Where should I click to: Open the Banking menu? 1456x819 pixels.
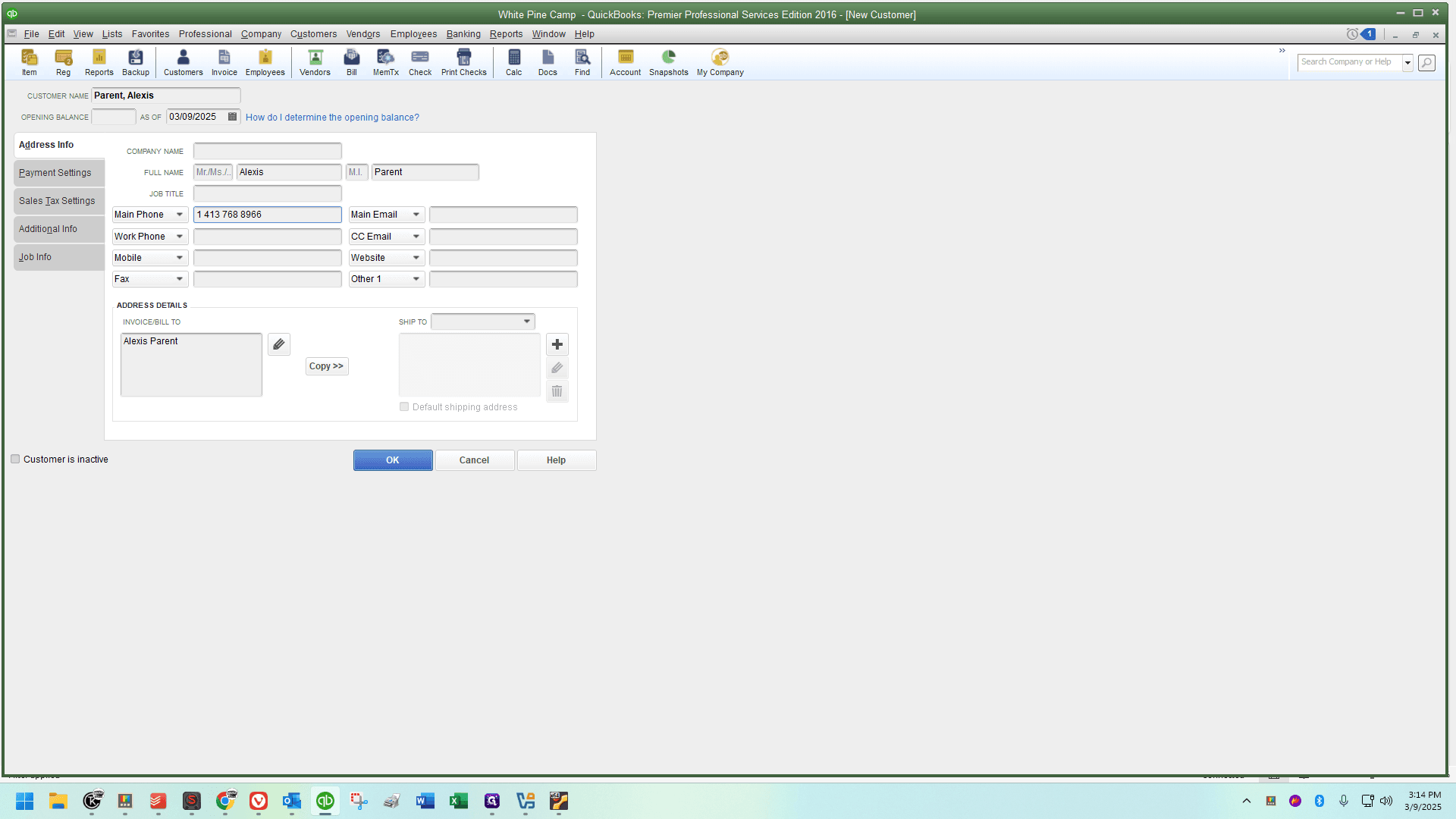[463, 34]
